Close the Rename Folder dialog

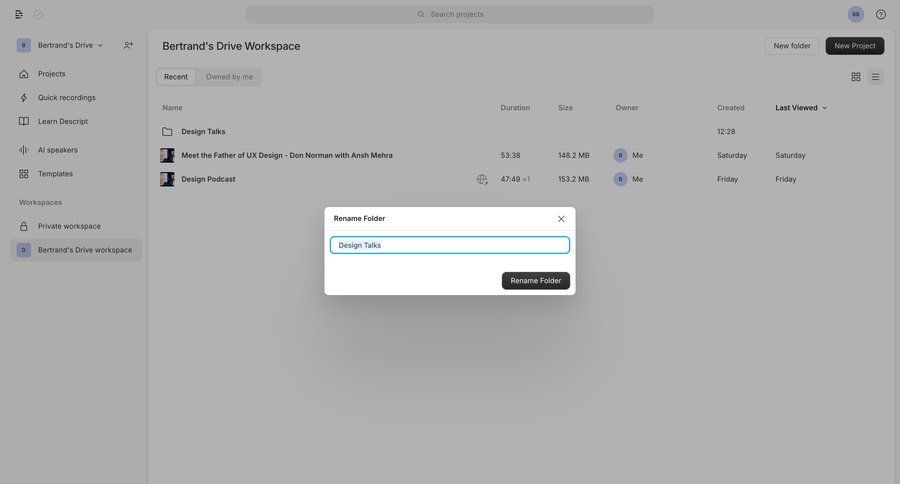point(561,219)
